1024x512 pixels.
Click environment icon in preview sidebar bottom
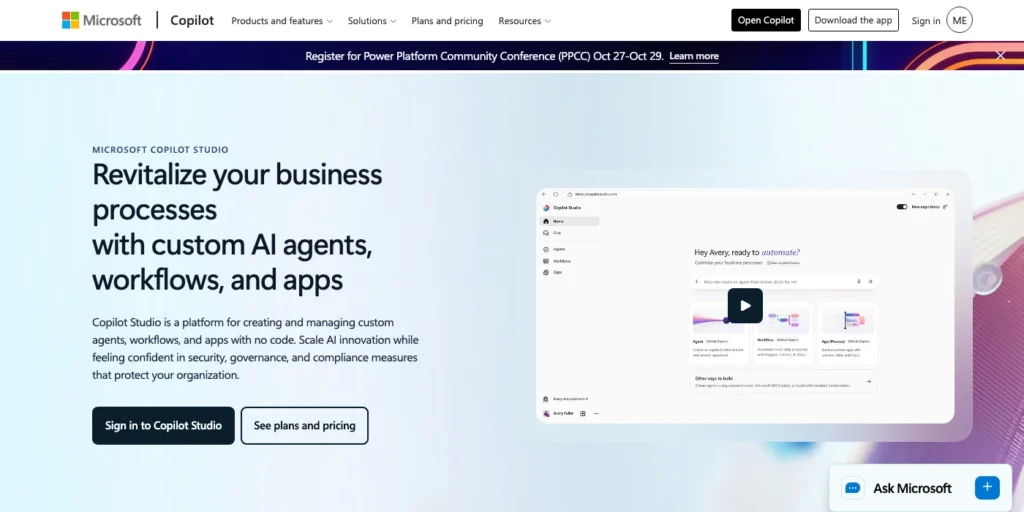[546, 398]
